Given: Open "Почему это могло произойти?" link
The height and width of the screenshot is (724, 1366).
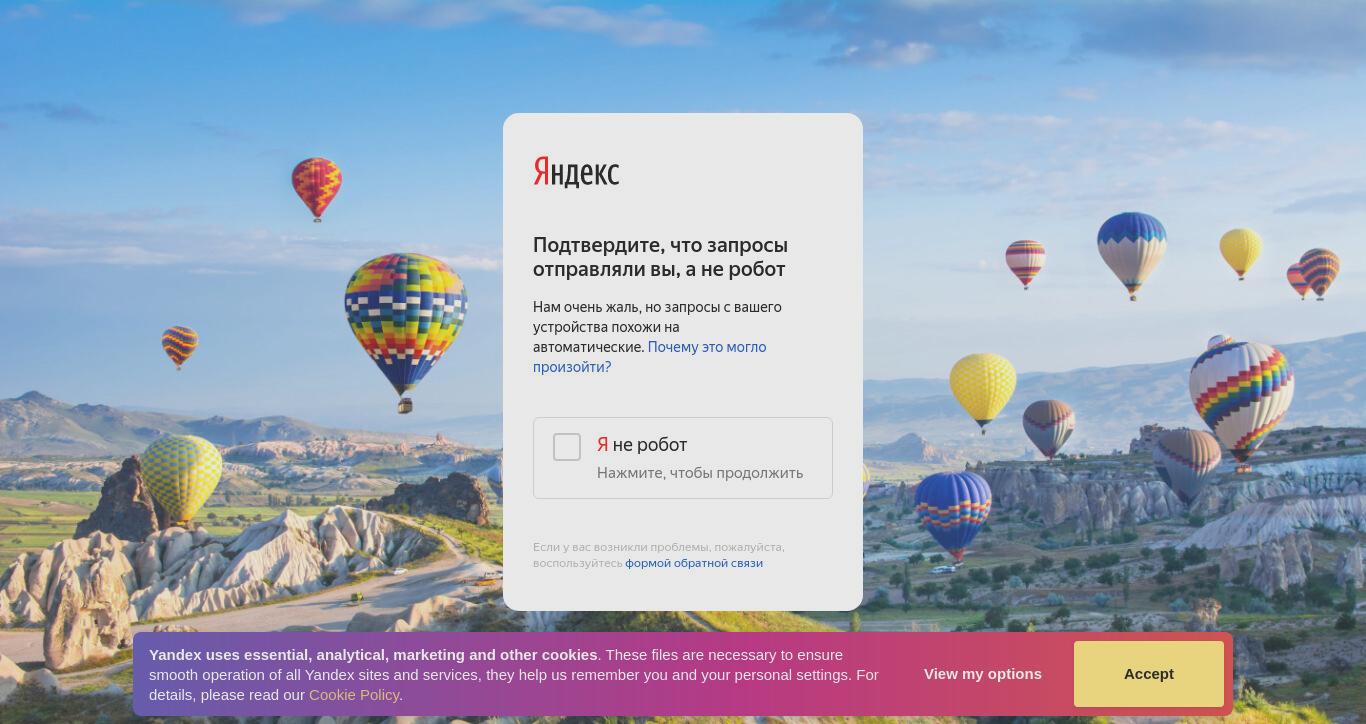Looking at the screenshot, I should [650, 357].
